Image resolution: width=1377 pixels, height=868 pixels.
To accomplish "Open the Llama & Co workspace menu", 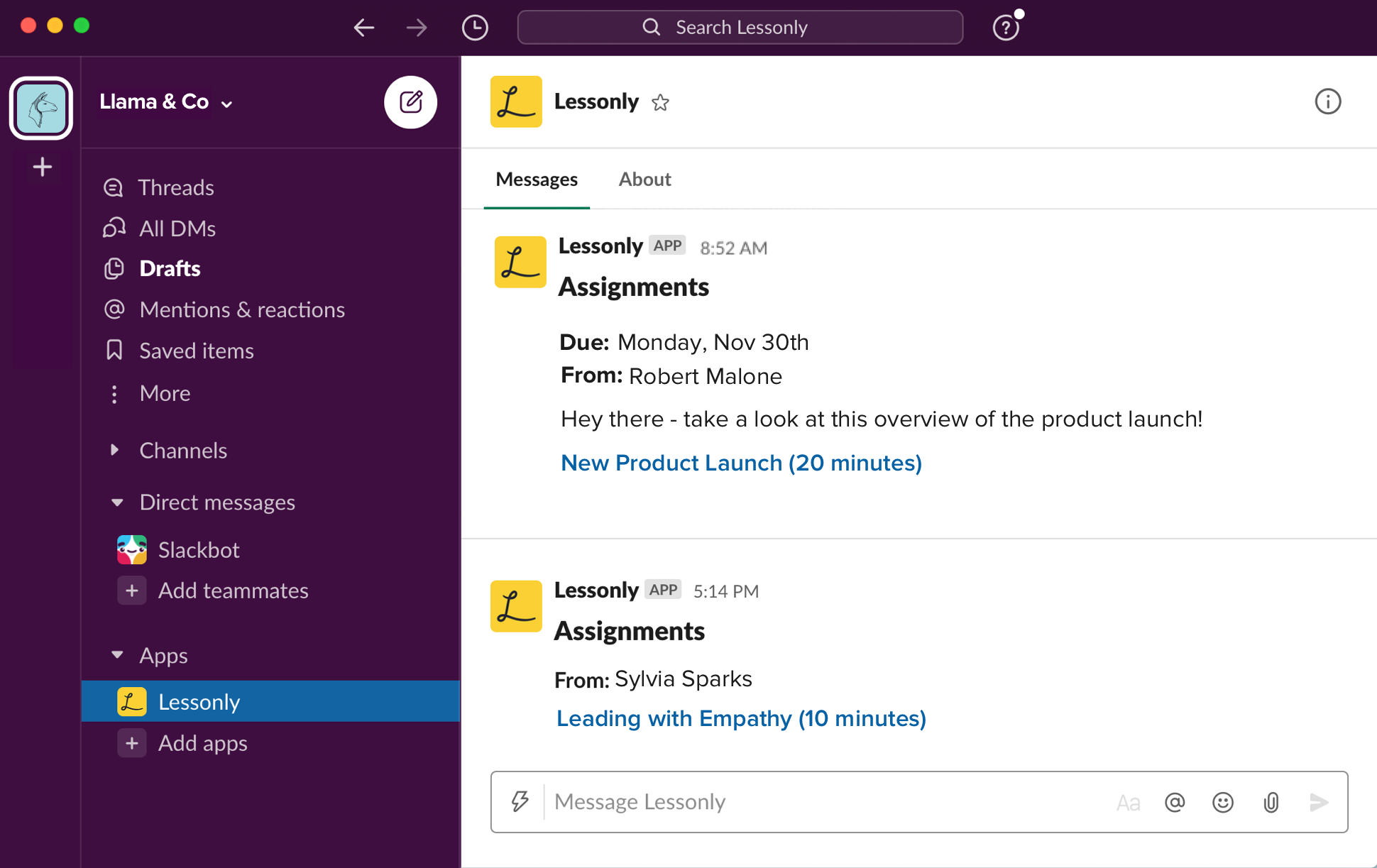I will coord(166,102).
